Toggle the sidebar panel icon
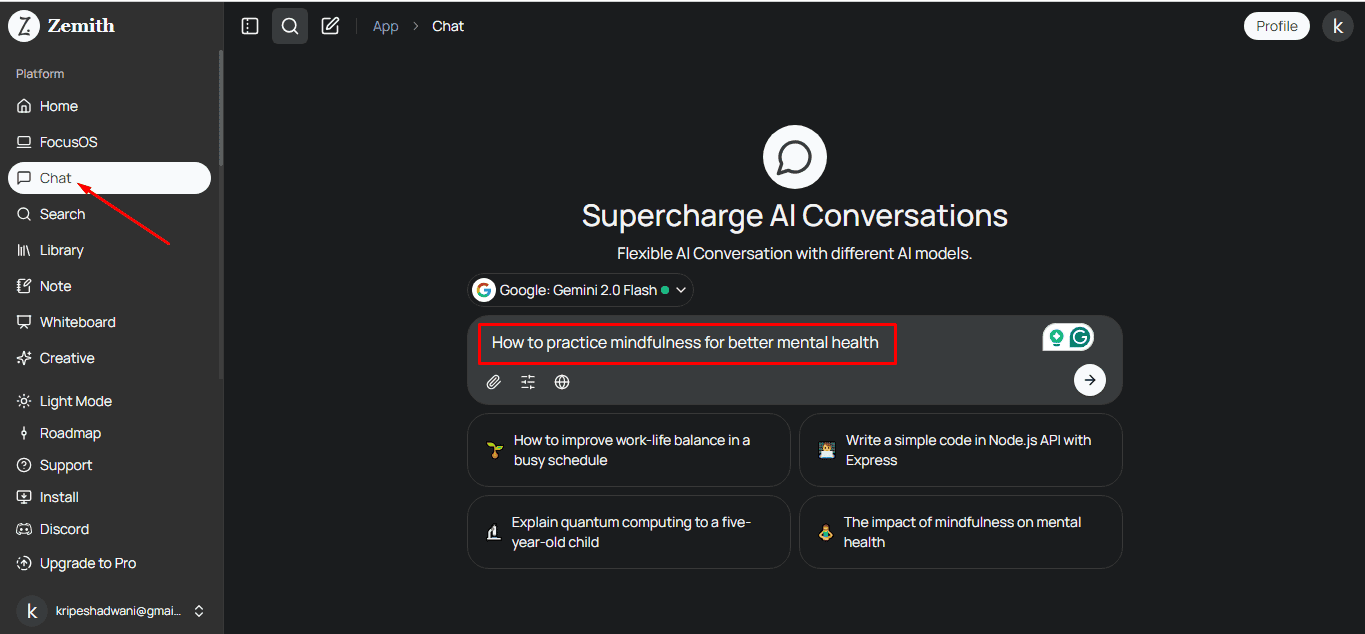This screenshot has width=1365, height=634. click(250, 26)
